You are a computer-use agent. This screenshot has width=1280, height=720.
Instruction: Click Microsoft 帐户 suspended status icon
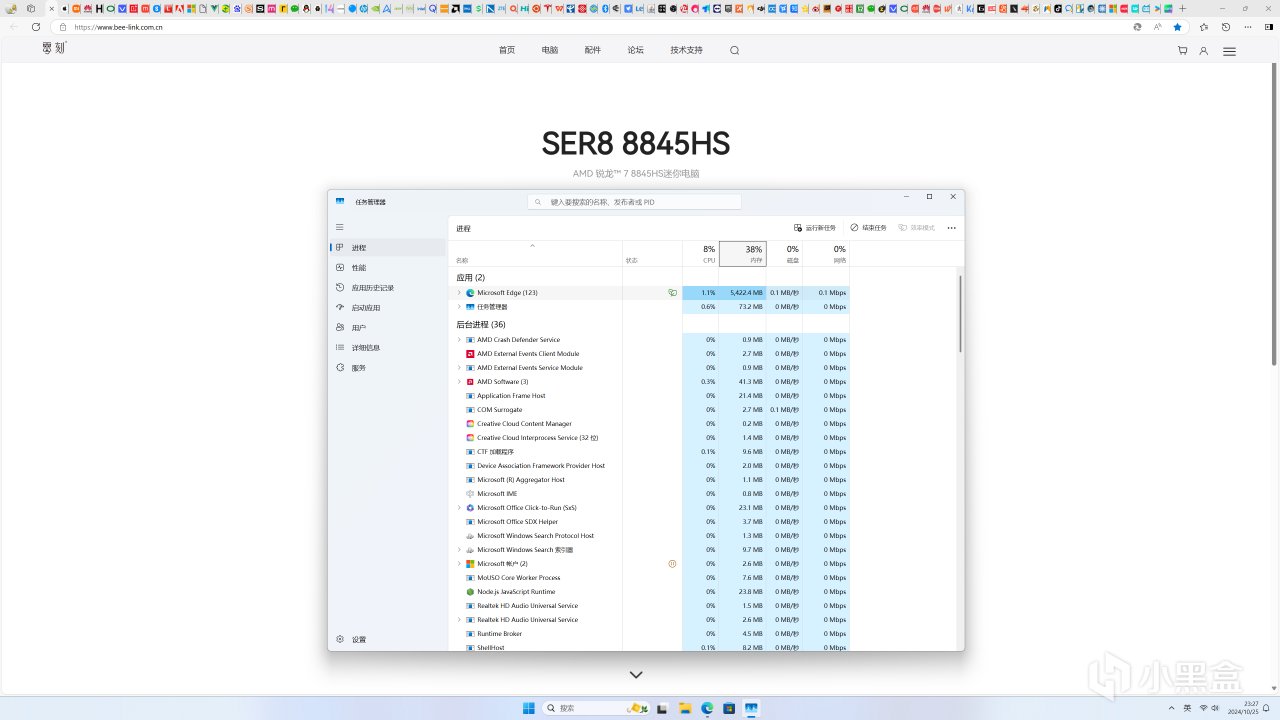(x=672, y=564)
